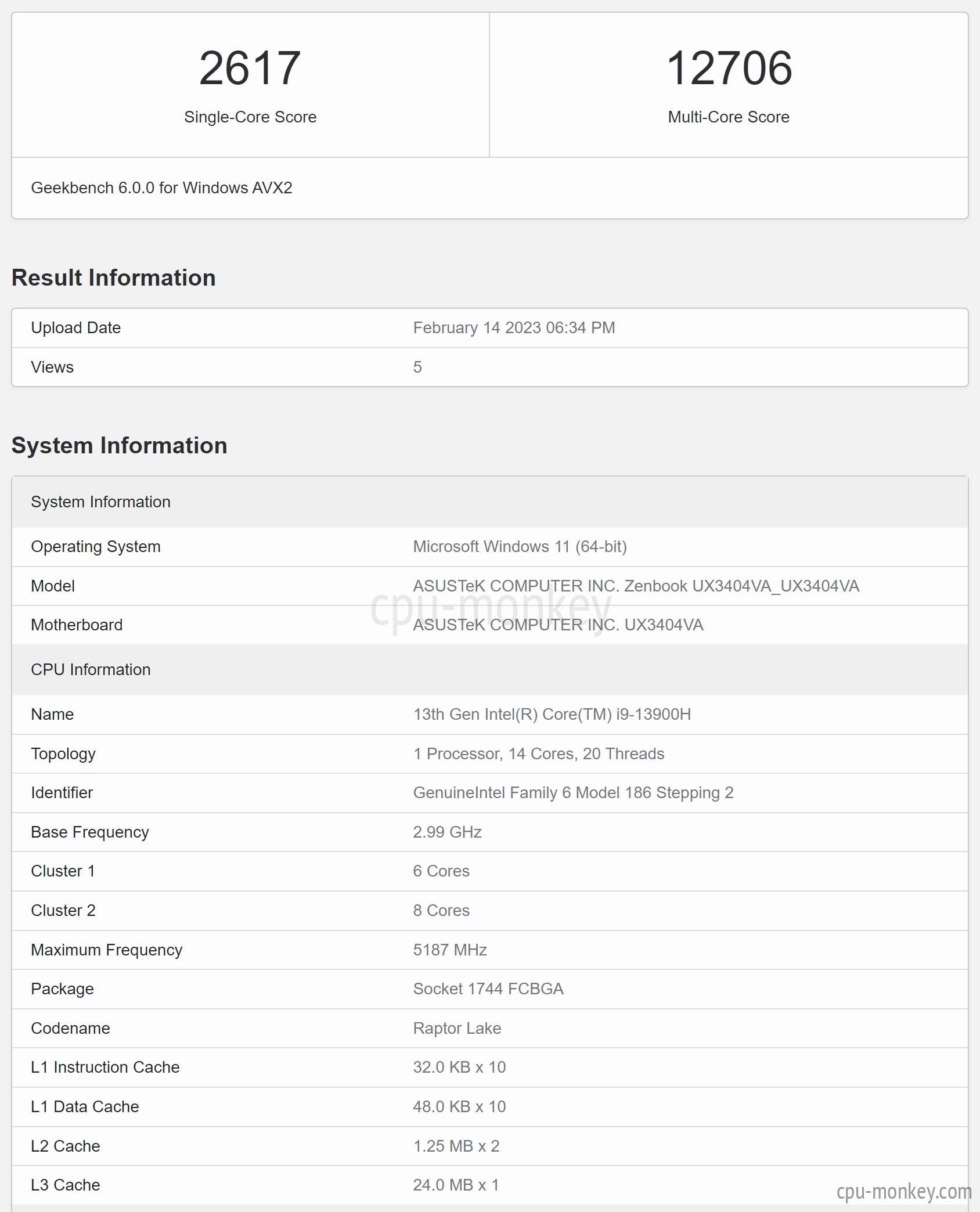
Task: Click the Views value 5
Action: 417,367
